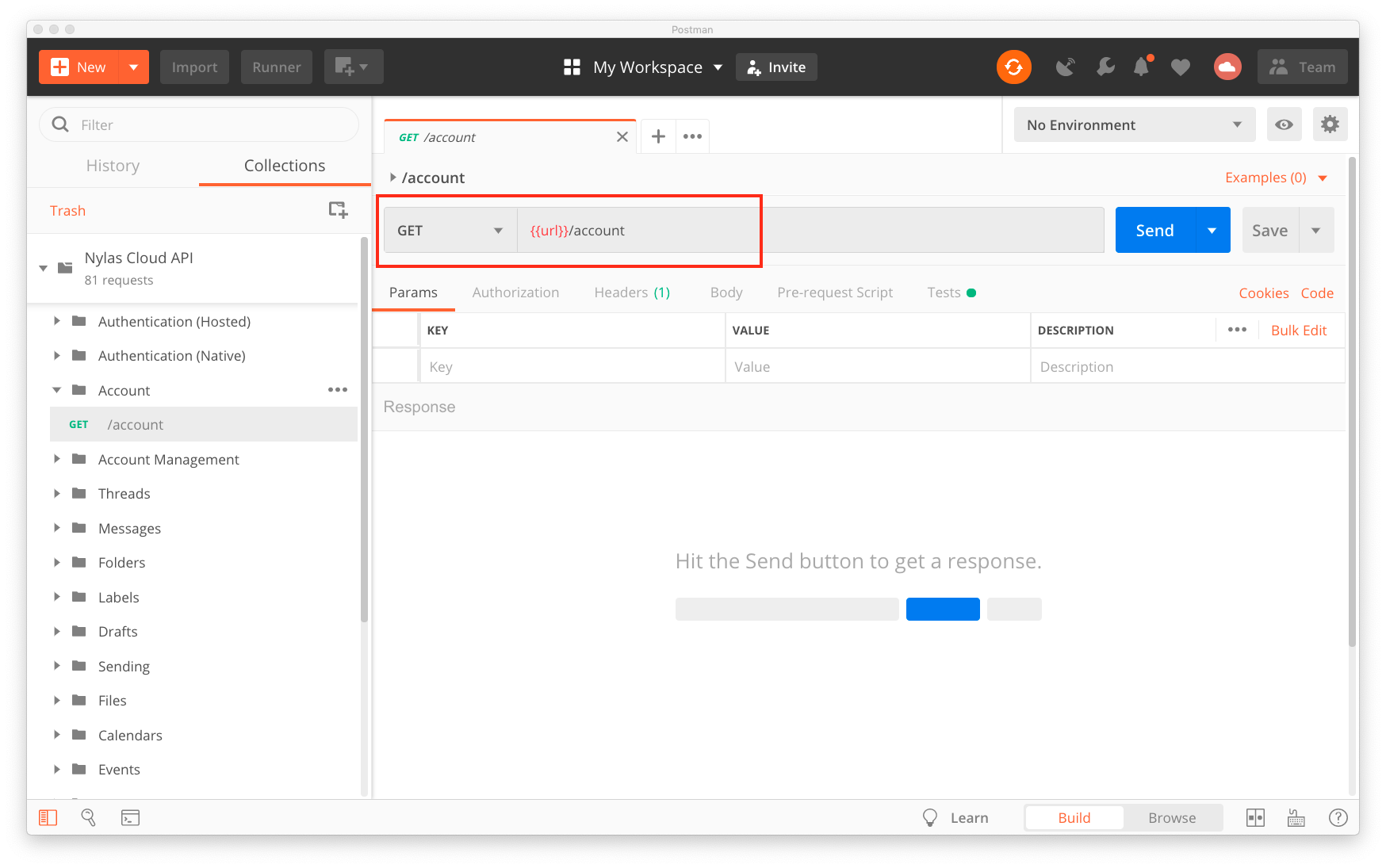
Task: Expand the Threads folder
Action: pos(57,494)
